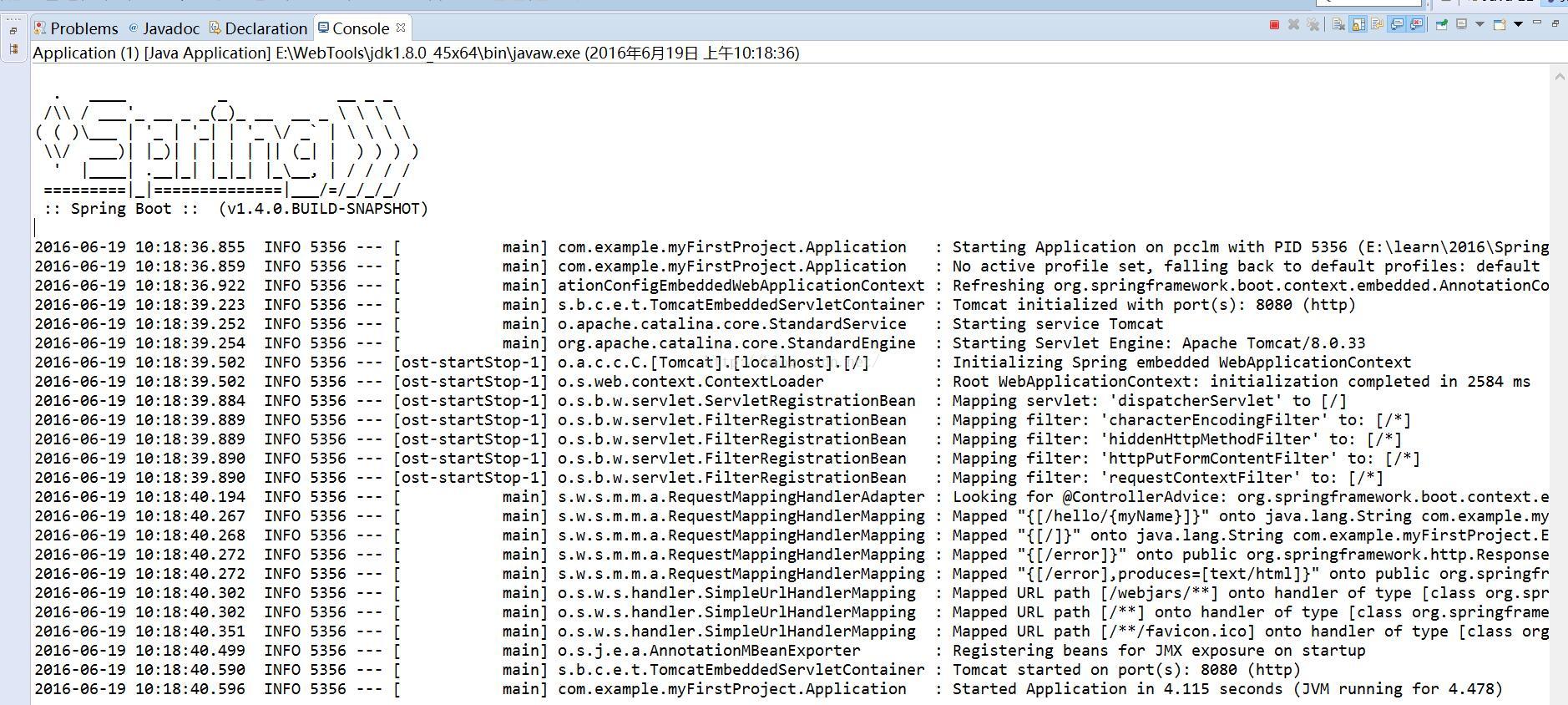The width and height of the screenshot is (1568, 705).
Task: Click the console scrollbar up arrow
Action: (1559, 76)
